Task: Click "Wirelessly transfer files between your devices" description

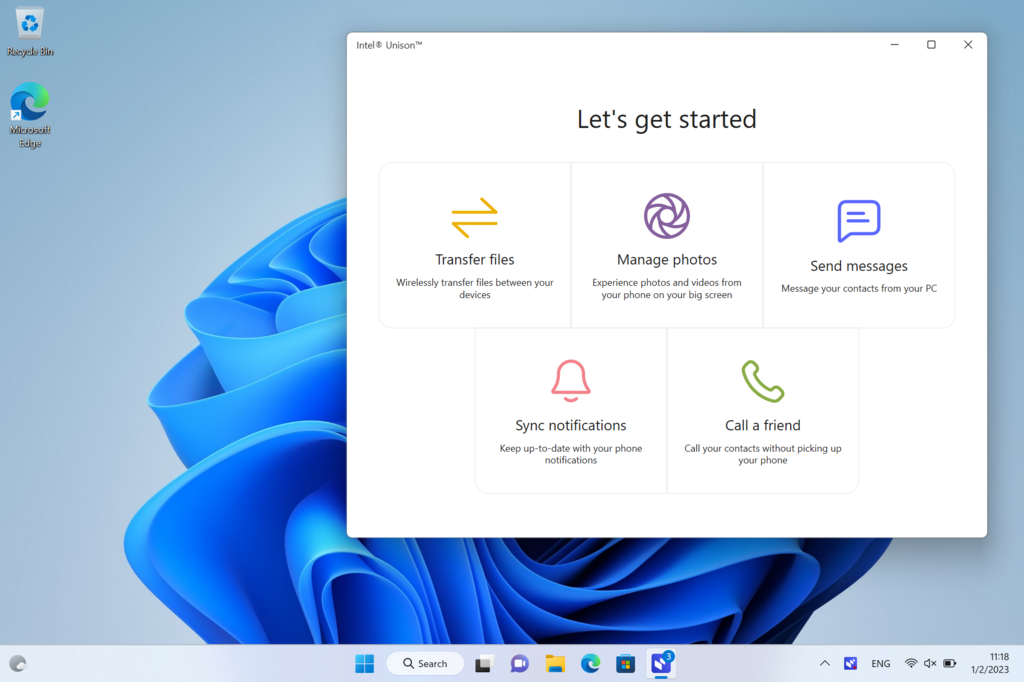Action: 475,289
